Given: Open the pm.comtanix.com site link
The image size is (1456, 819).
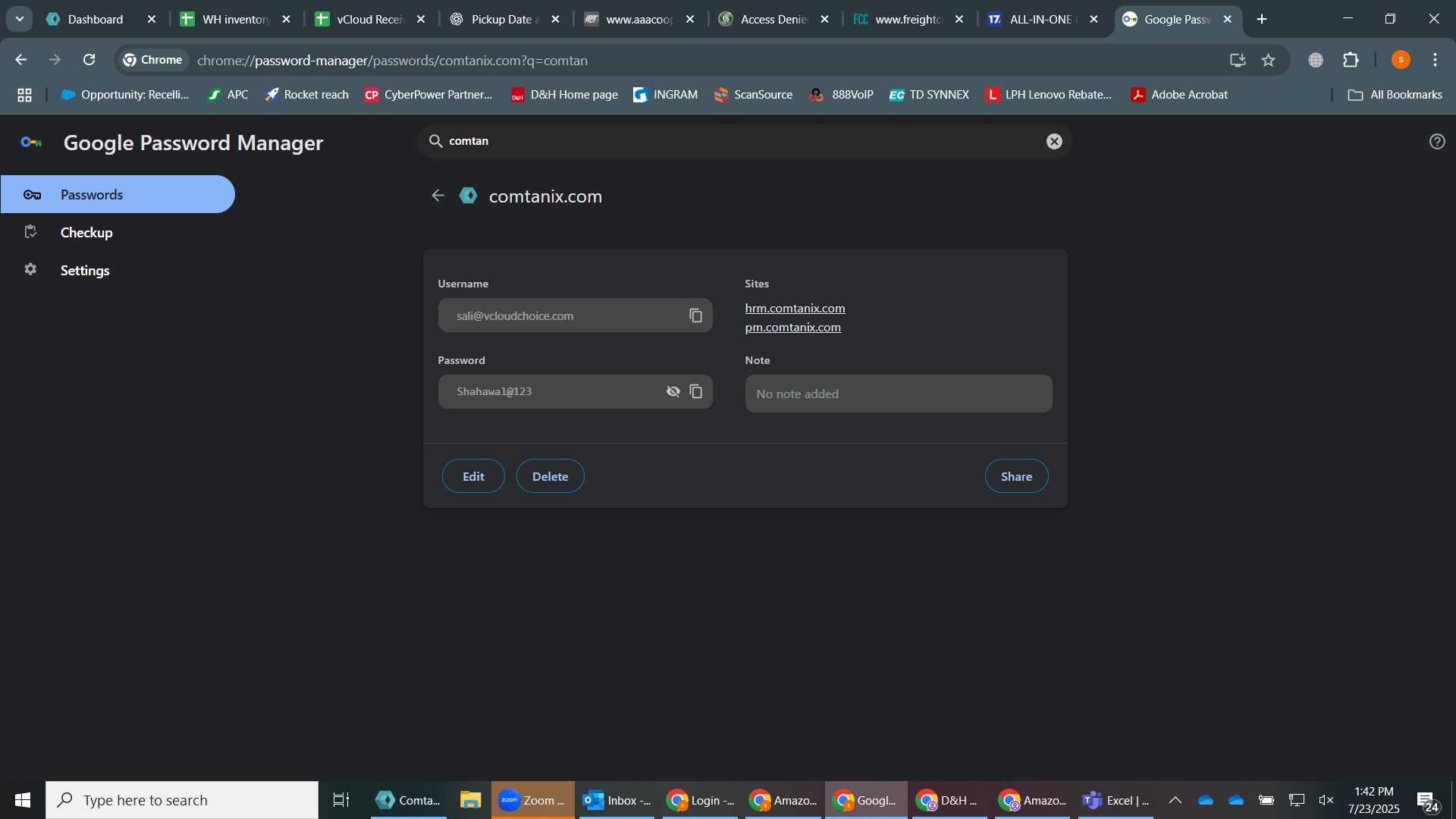Looking at the screenshot, I should (x=792, y=328).
